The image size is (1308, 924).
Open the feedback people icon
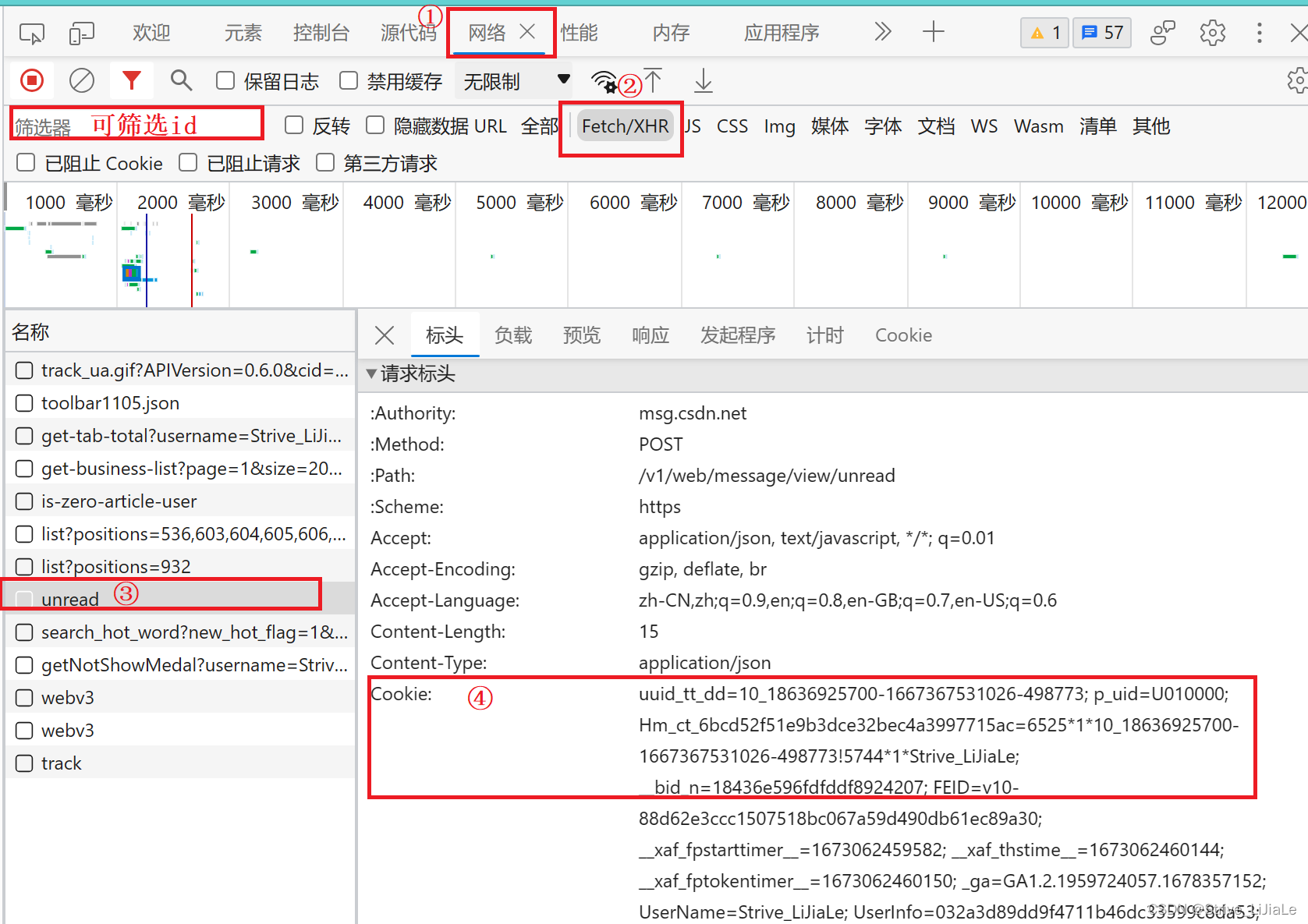click(1163, 33)
